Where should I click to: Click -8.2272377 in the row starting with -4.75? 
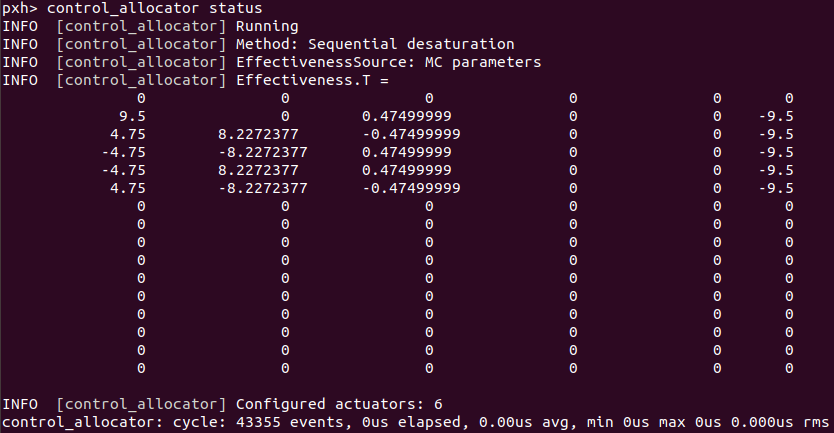click(263, 153)
